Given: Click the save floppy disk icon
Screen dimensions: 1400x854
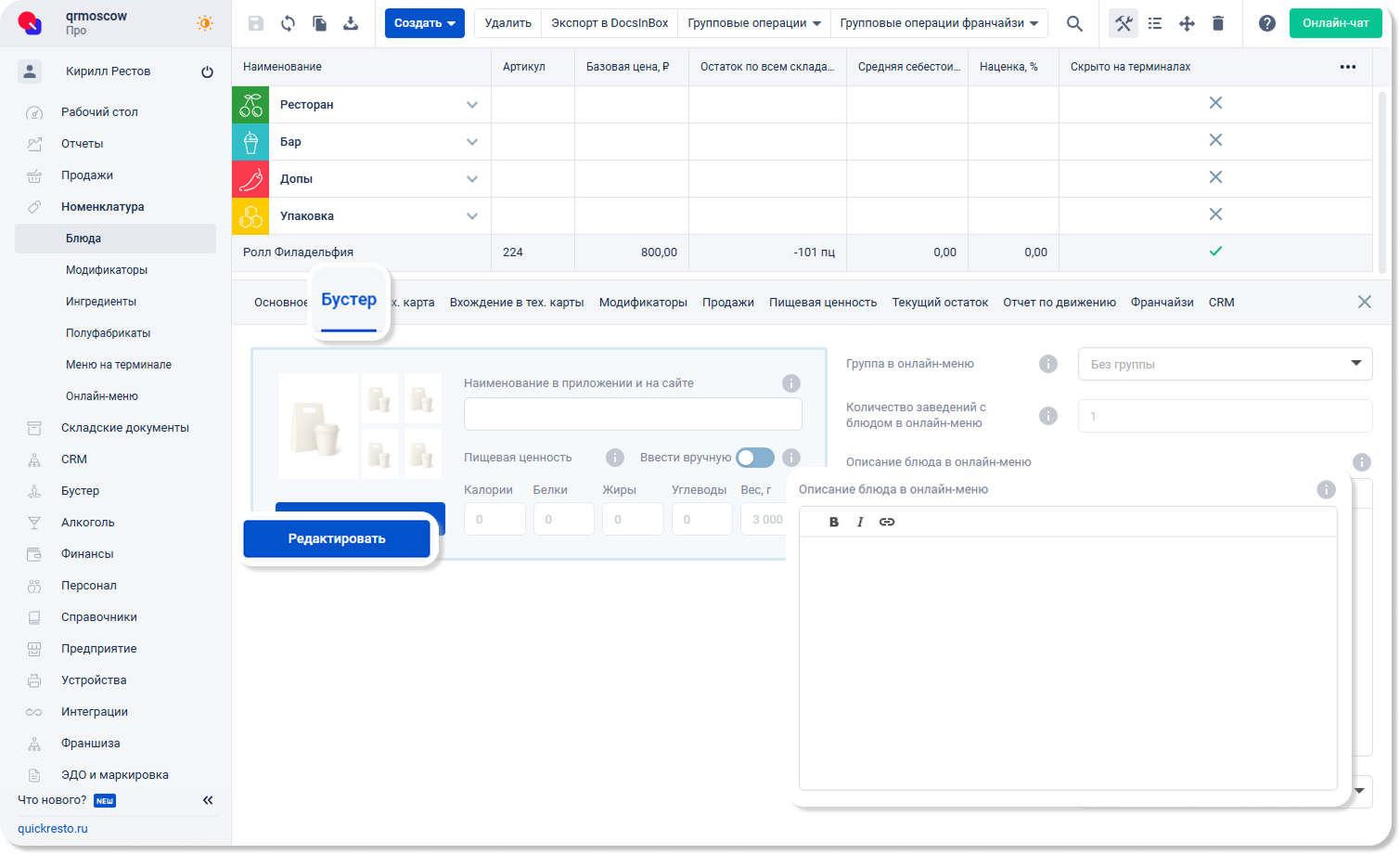Looking at the screenshot, I should click(x=256, y=23).
